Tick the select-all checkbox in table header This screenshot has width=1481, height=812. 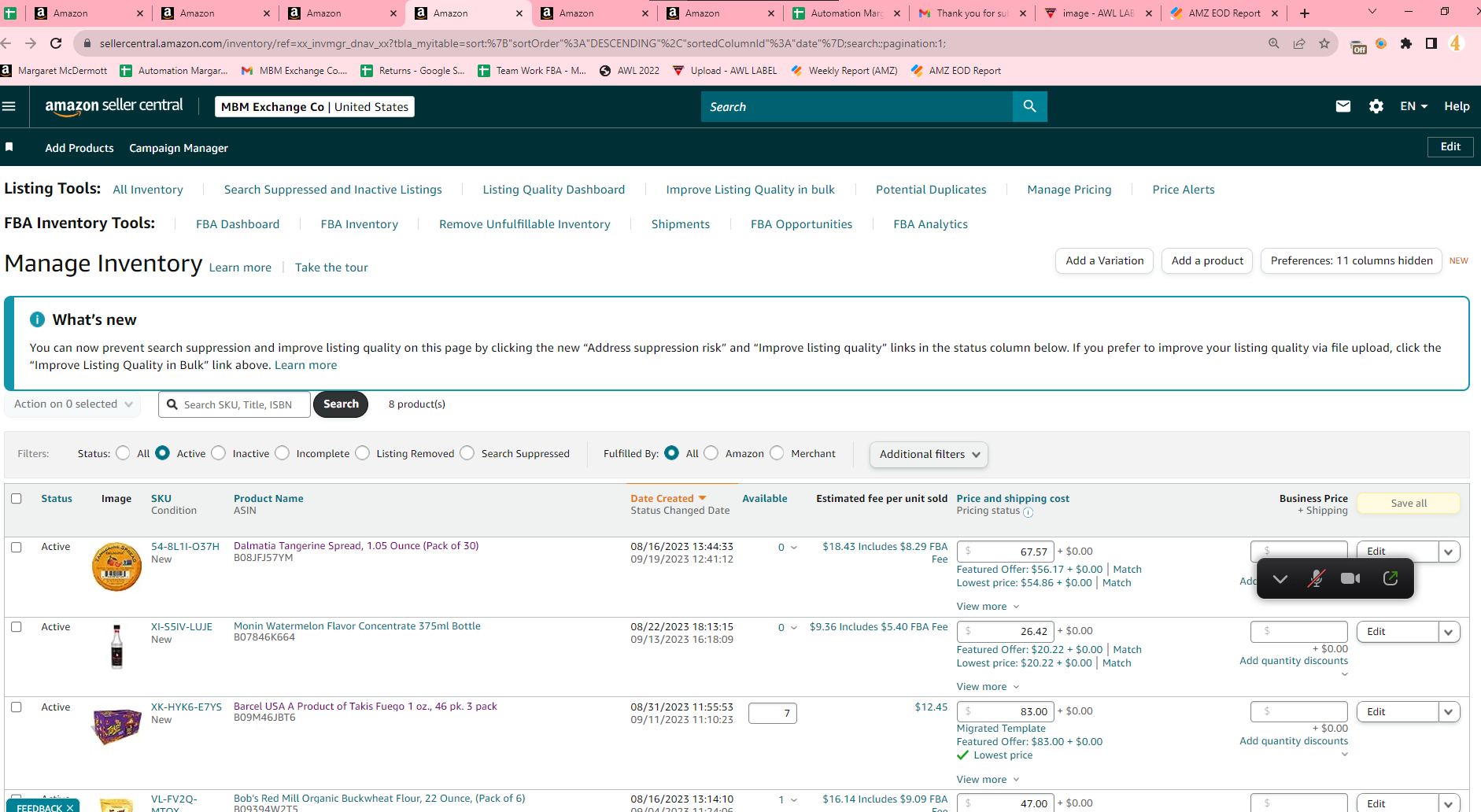click(x=17, y=498)
